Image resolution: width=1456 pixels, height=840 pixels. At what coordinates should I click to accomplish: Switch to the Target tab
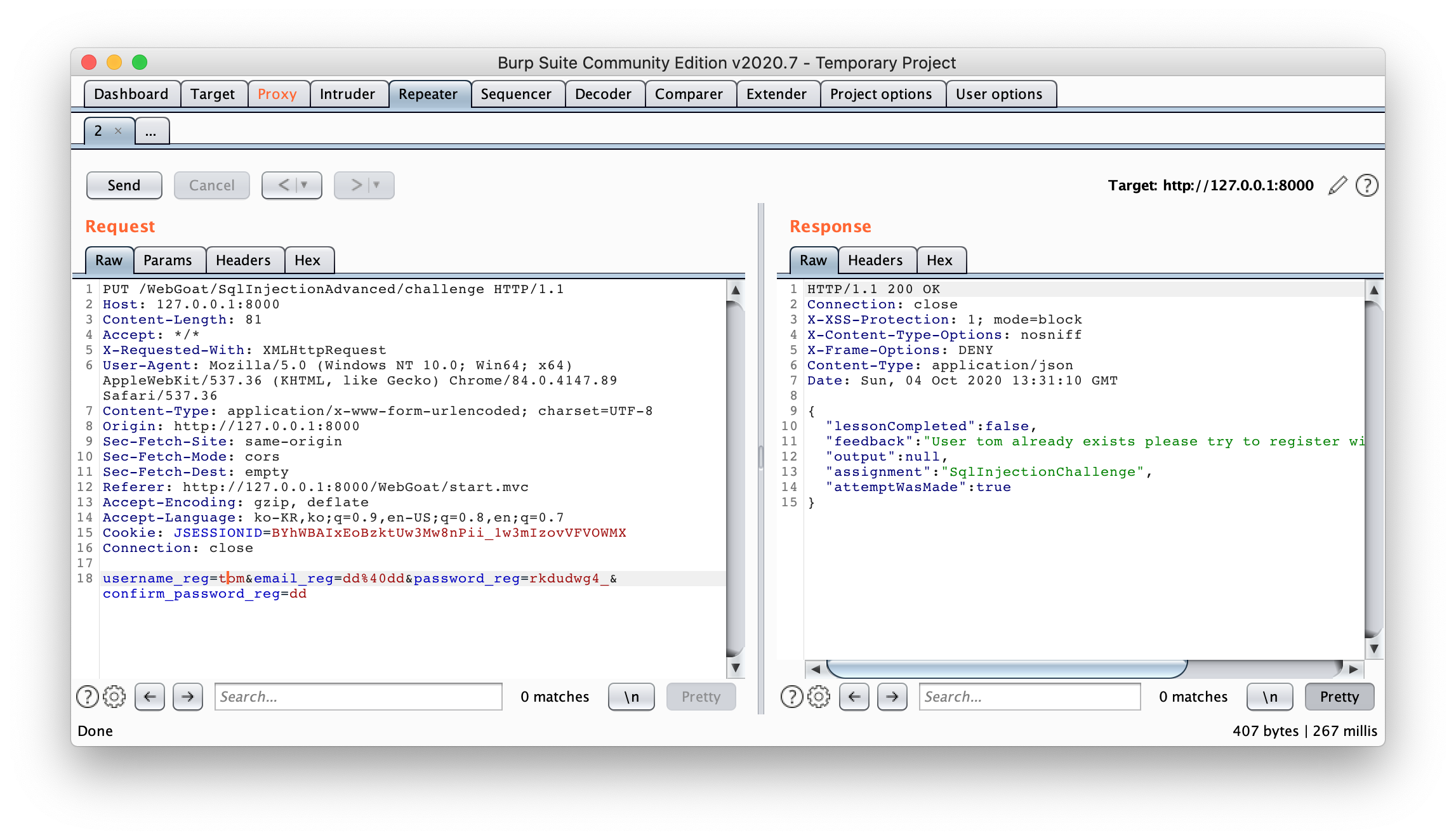click(213, 94)
